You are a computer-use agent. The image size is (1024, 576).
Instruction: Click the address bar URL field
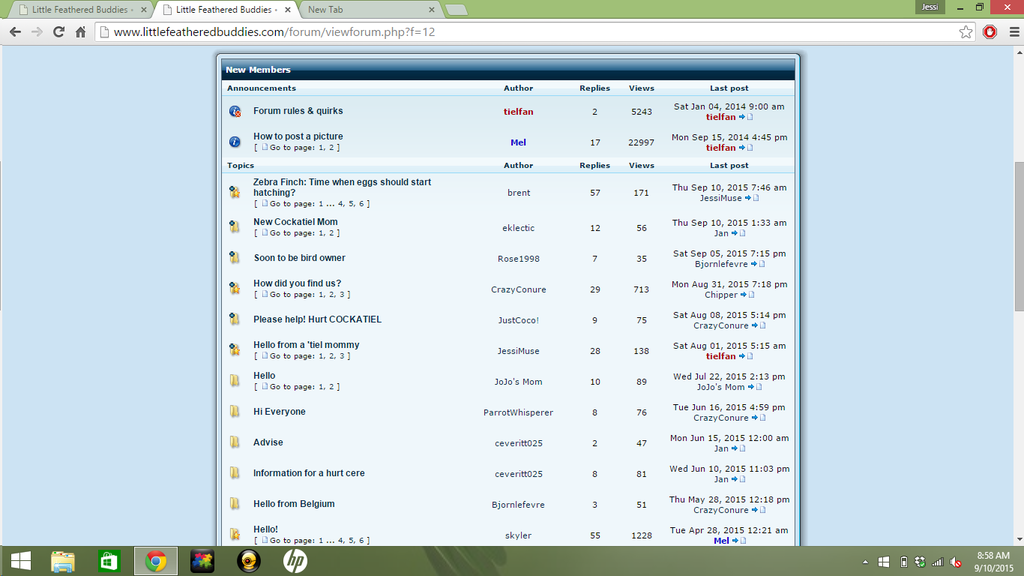(500, 32)
